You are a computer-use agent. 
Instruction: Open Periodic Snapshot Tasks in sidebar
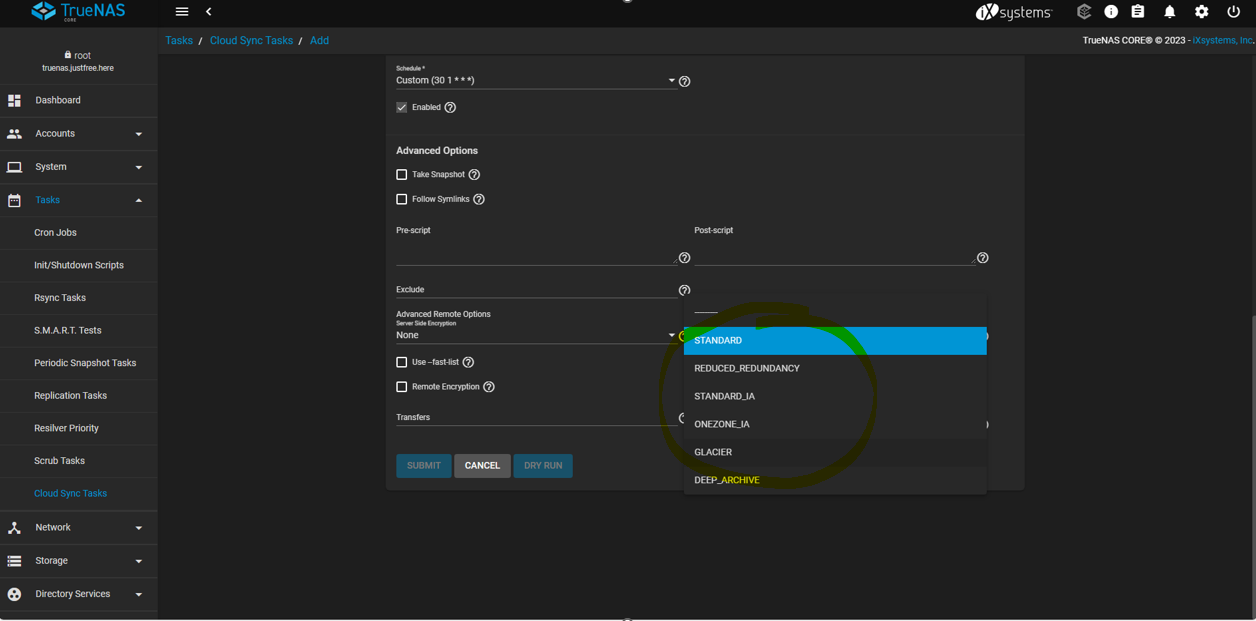[x=78, y=363]
